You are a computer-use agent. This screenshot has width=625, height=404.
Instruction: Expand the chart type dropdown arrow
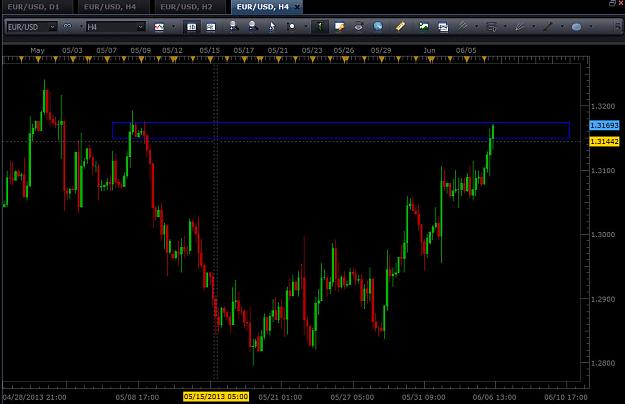tap(173, 27)
